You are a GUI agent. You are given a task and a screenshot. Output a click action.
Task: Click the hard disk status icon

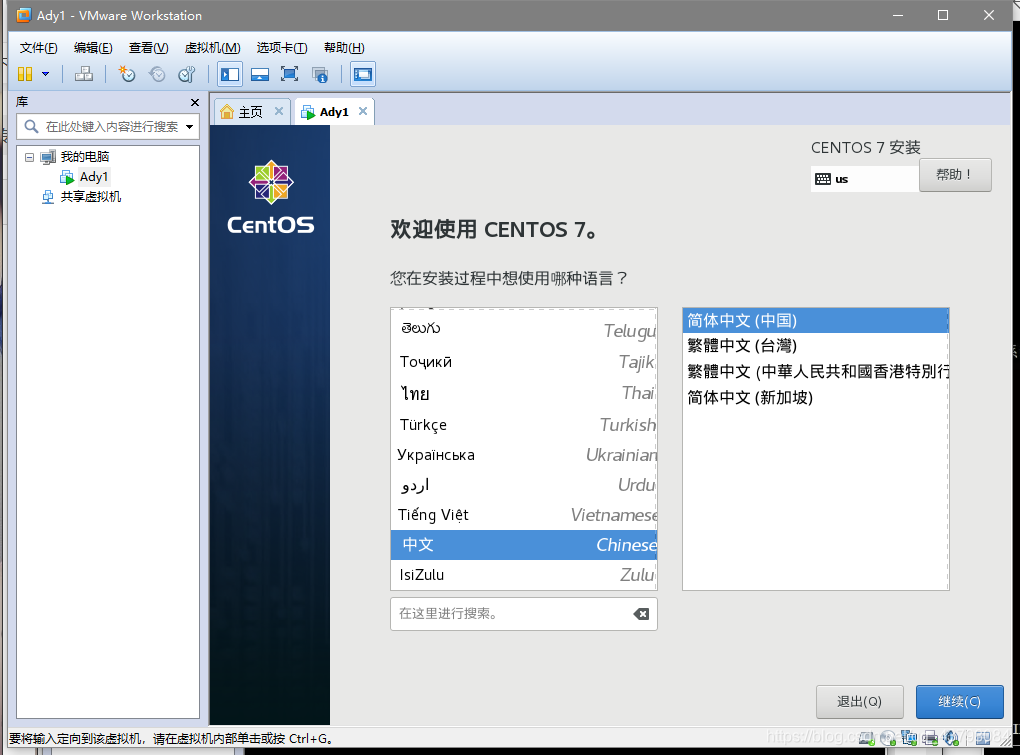[867, 738]
